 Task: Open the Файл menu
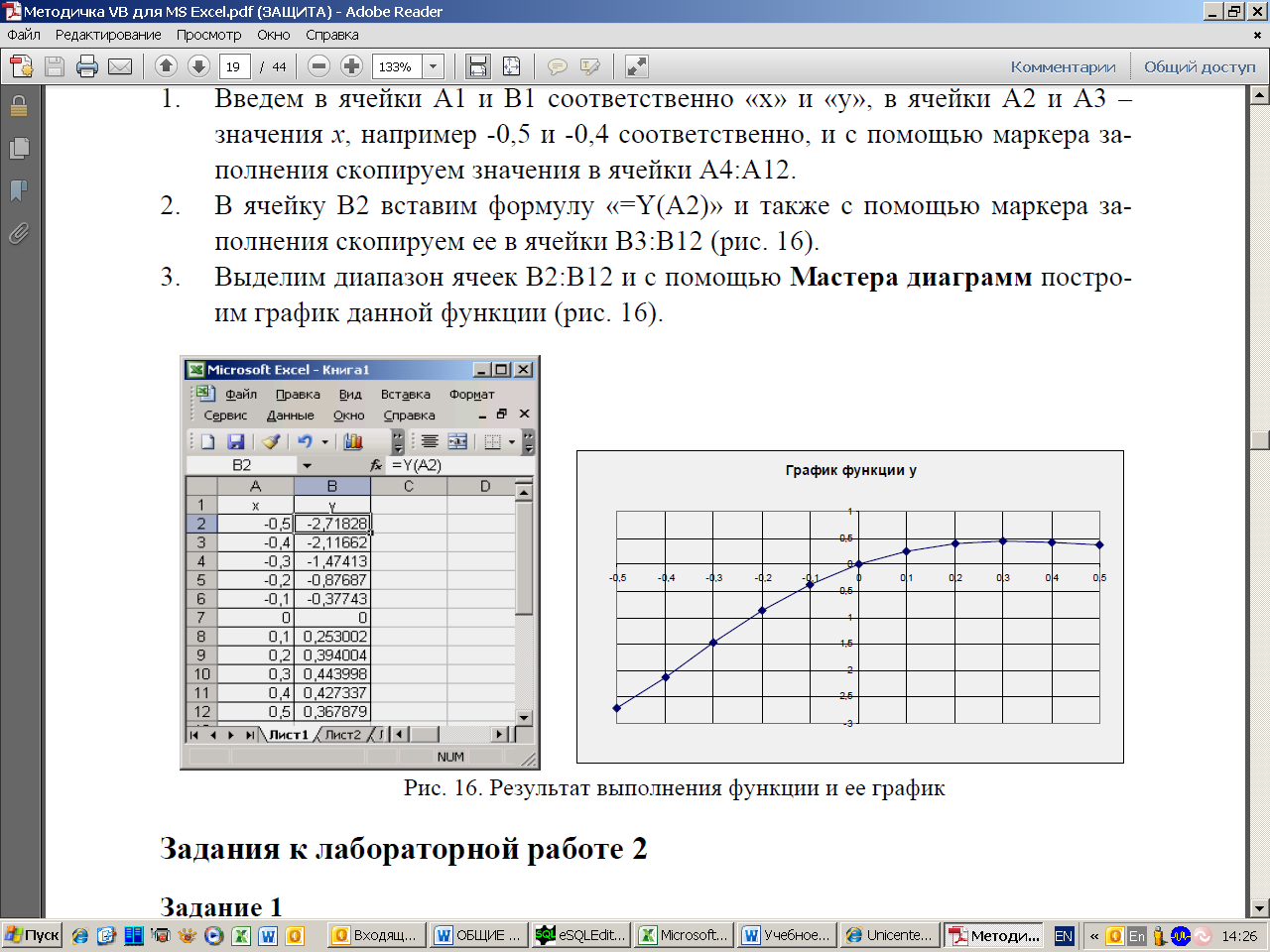pos(24,35)
